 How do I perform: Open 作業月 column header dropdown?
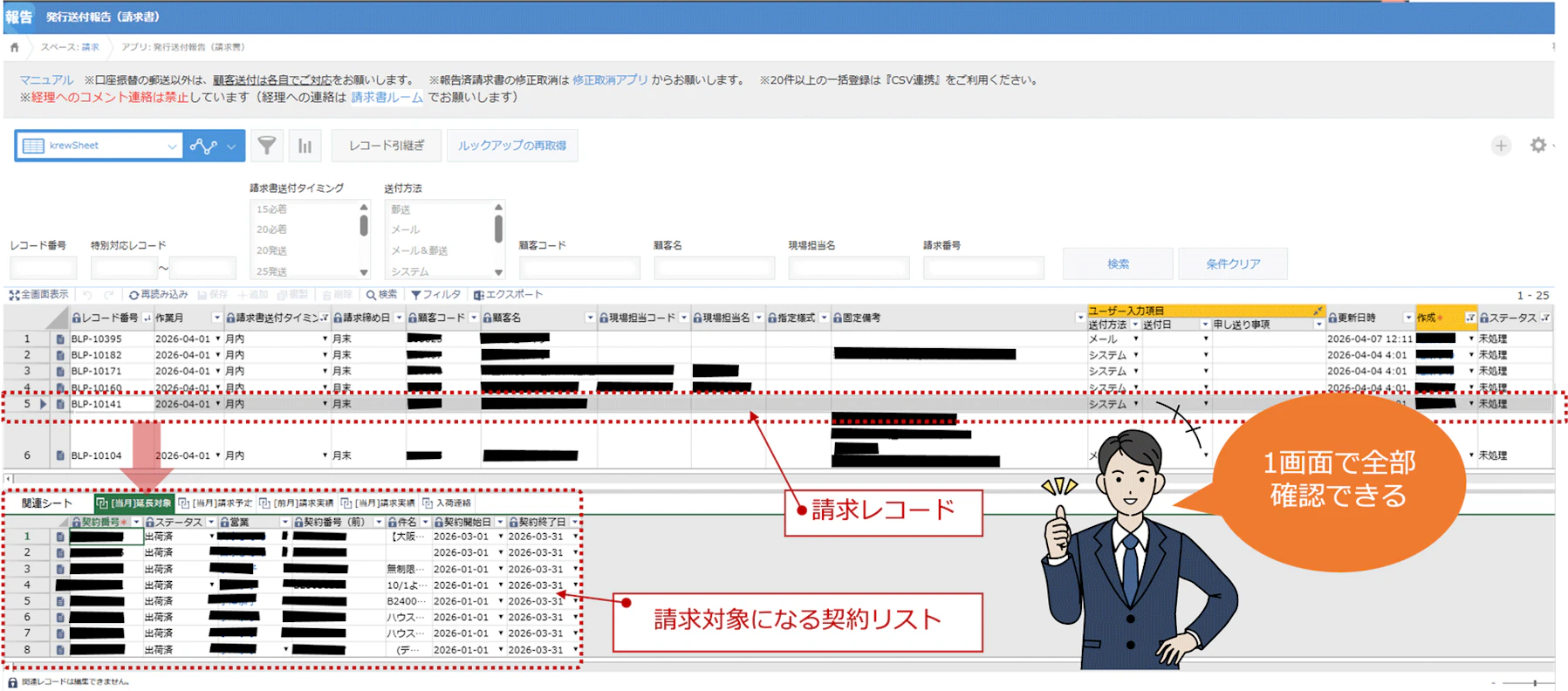pyautogui.click(x=216, y=318)
